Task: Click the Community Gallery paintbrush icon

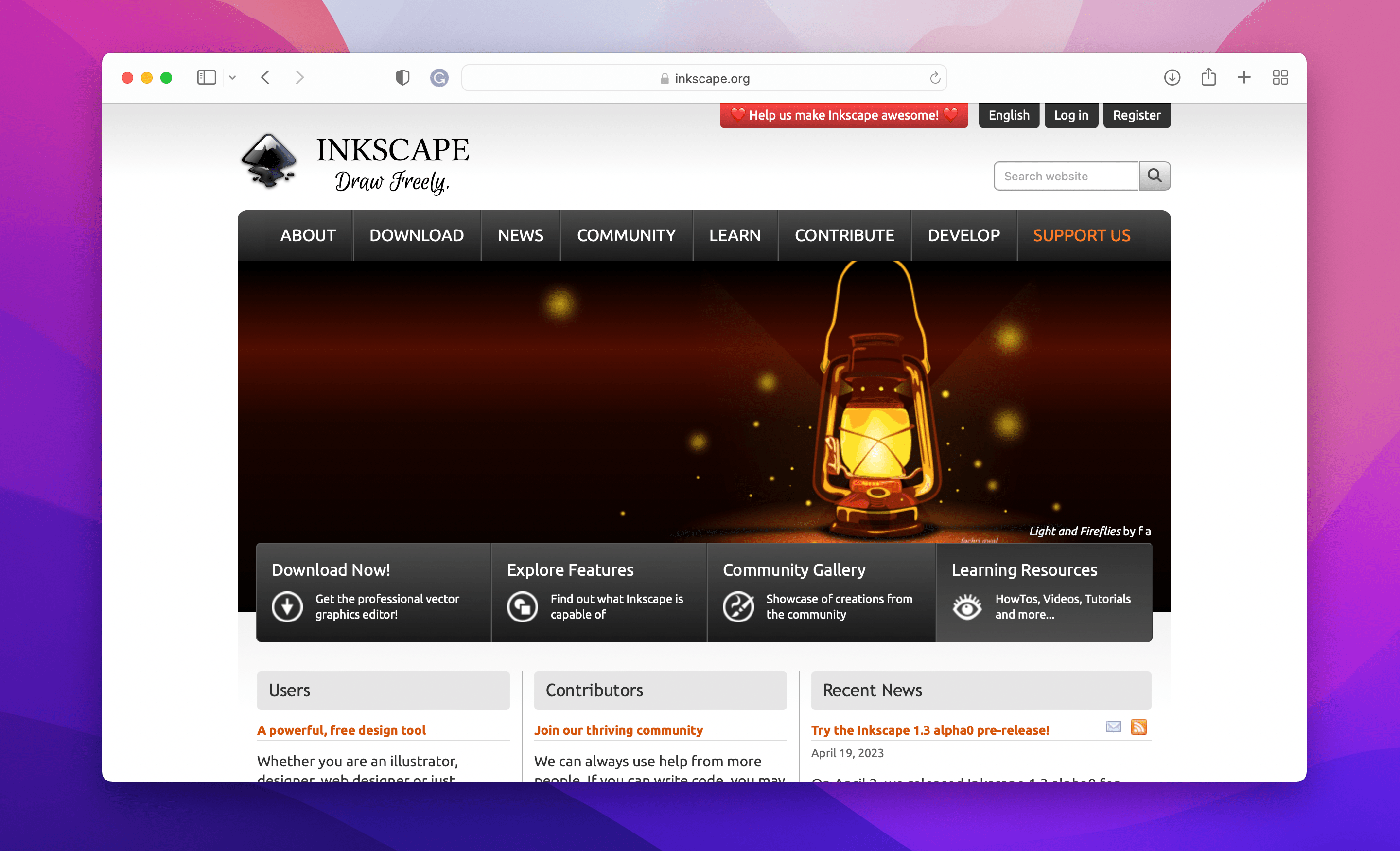Action: [x=739, y=606]
